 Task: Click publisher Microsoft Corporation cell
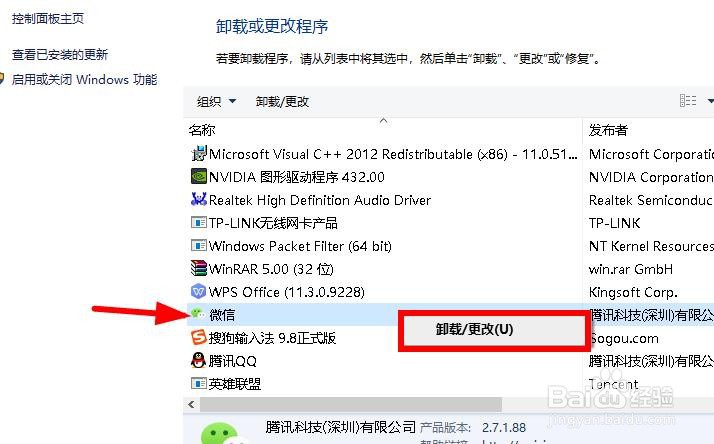(x=651, y=154)
